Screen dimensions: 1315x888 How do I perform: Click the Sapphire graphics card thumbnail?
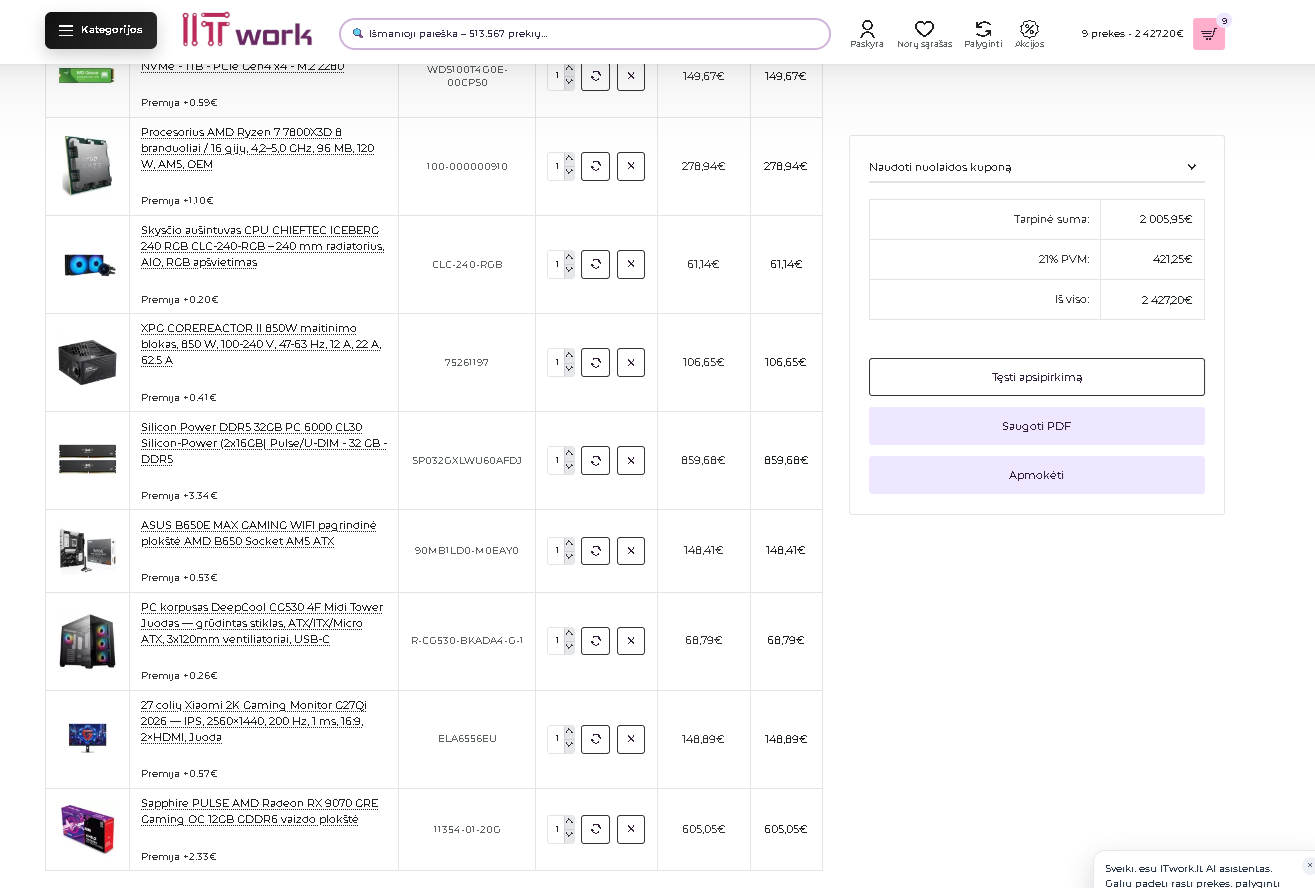pos(87,829)
